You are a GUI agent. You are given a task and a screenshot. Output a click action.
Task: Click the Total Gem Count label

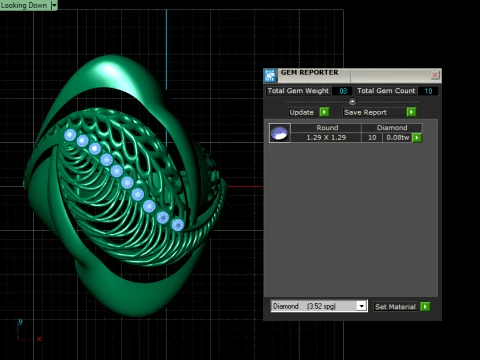(x=386, y=91)
